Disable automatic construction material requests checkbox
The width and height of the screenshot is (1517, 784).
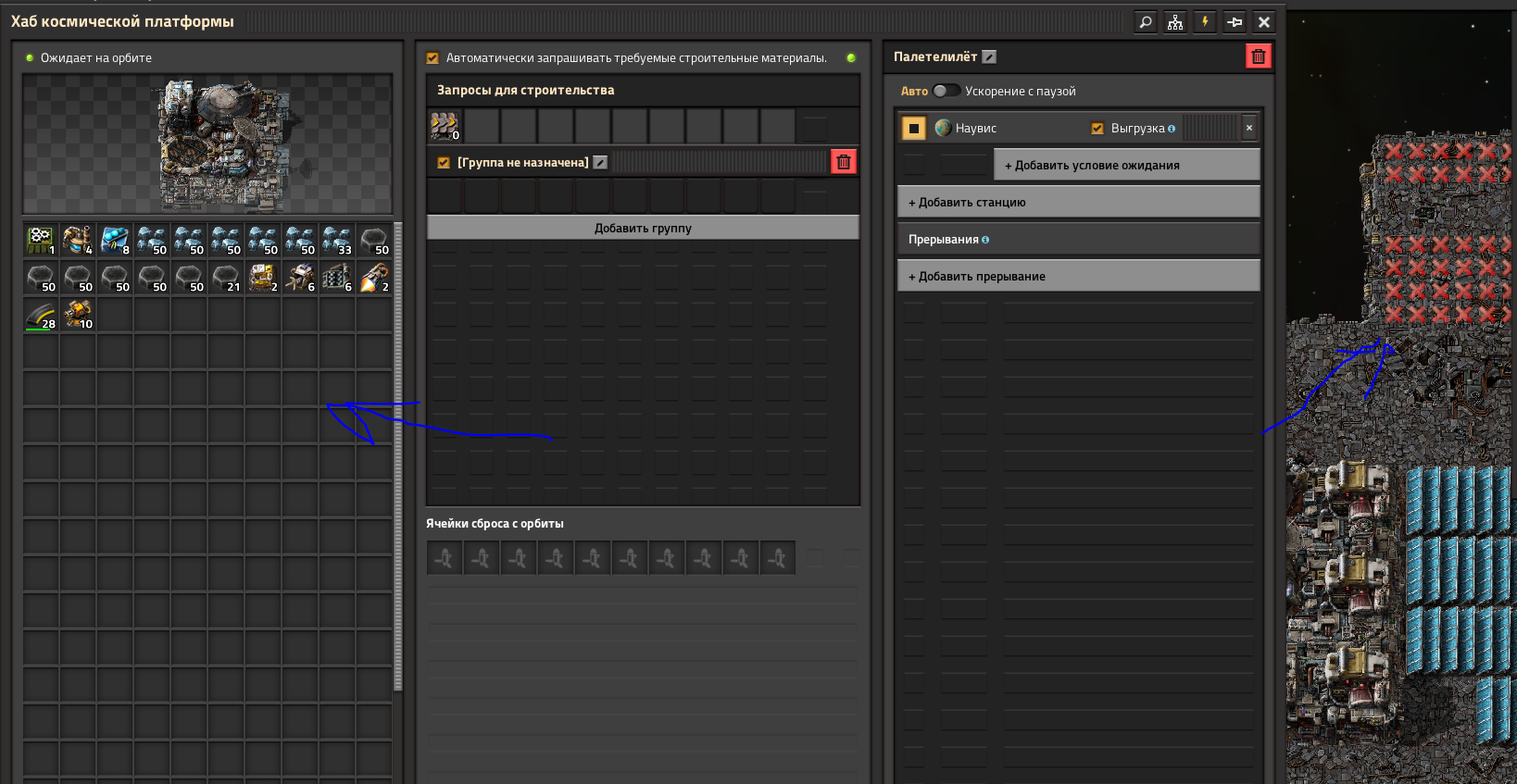pyautogui.click(x=433, y=58)
